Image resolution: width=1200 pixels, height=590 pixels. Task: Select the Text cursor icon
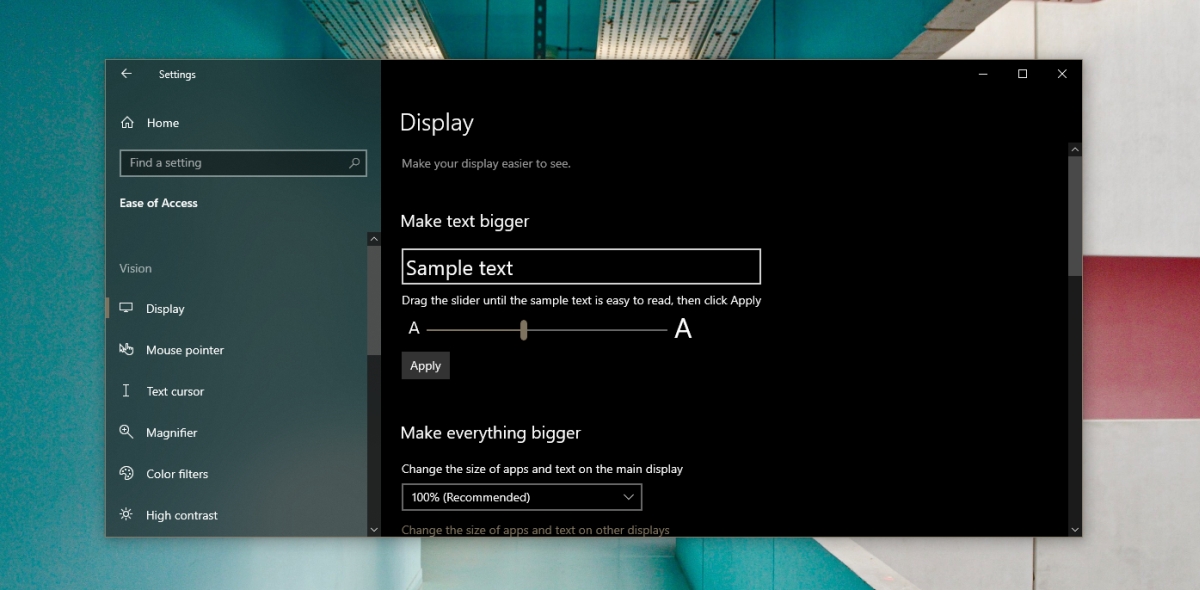tap(126, 391)
